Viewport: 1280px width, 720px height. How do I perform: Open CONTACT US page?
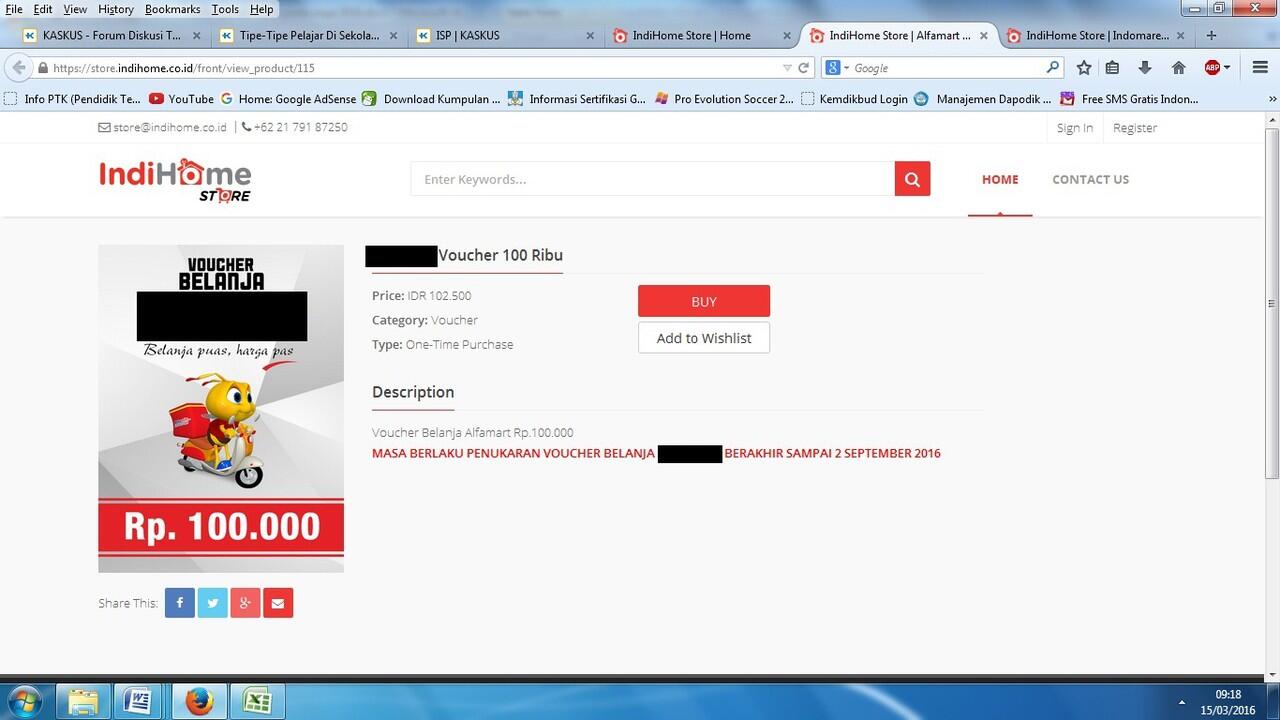tap(1090, 179)
